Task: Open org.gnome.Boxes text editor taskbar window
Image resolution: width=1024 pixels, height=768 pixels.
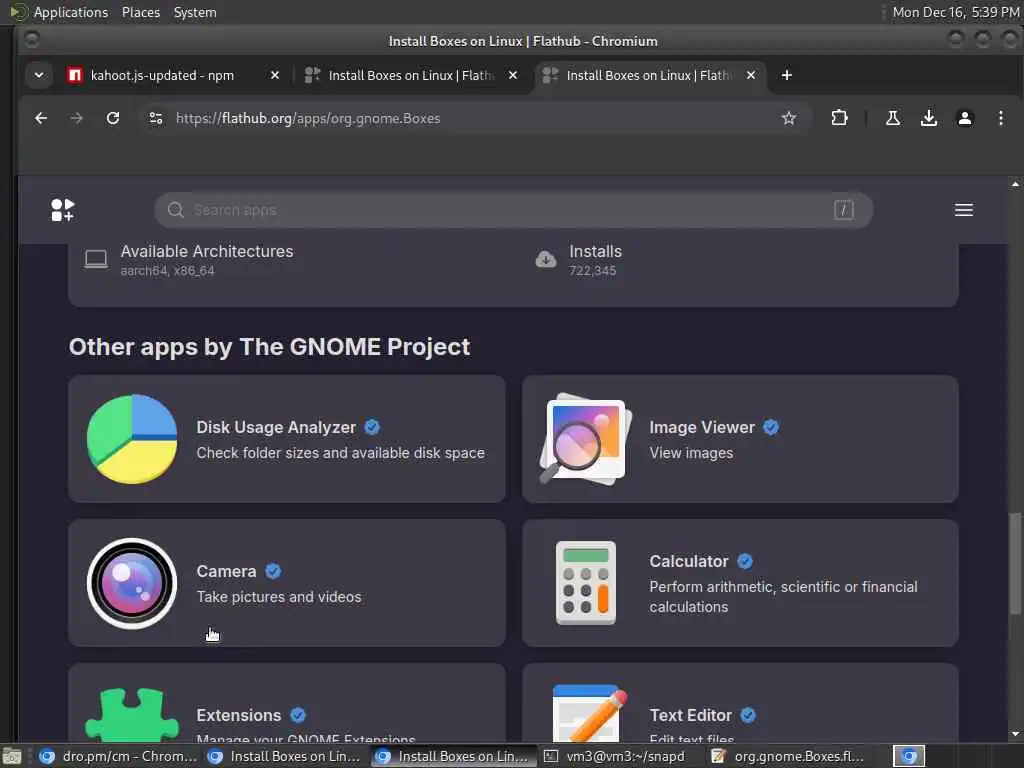Action: pyautogui.click(x=788, y=756)
